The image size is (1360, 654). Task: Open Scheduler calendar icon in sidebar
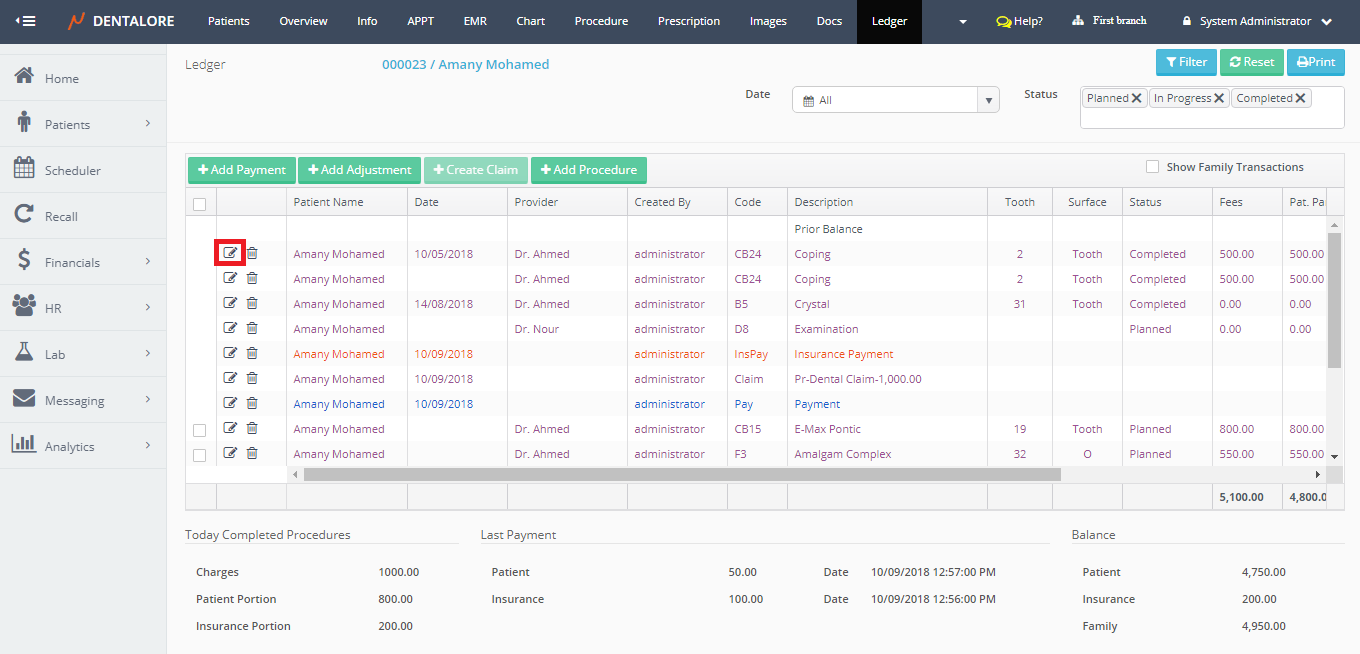click(24, 169)
